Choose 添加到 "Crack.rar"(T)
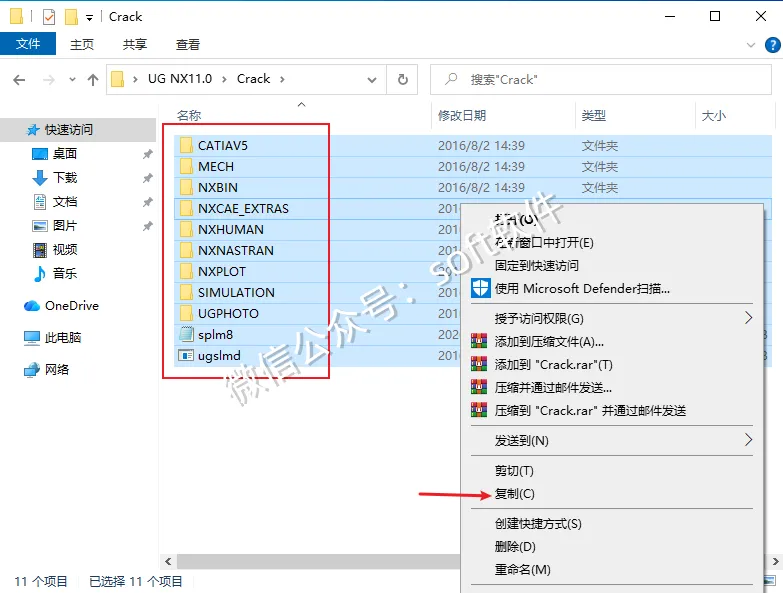 pos(612,364)
